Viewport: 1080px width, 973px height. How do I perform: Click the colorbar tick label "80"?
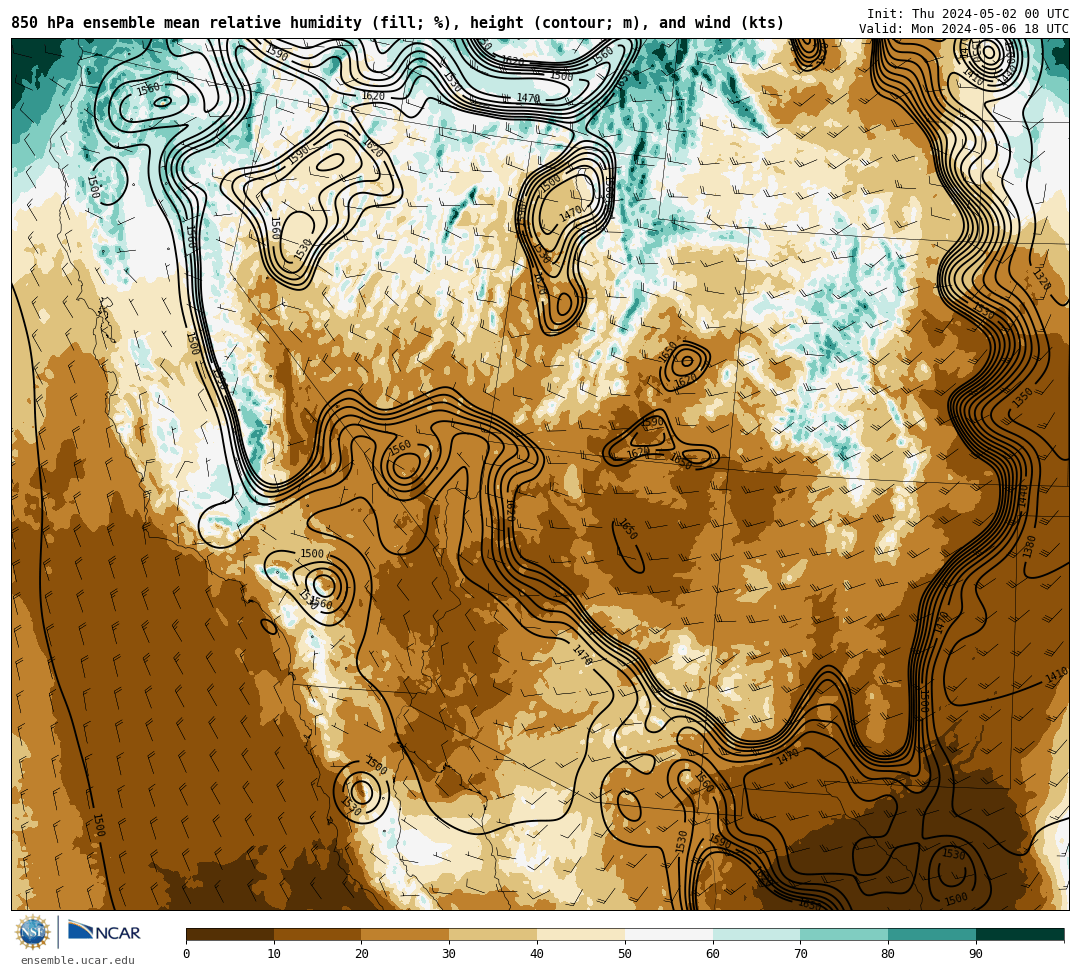coord(888,954)
